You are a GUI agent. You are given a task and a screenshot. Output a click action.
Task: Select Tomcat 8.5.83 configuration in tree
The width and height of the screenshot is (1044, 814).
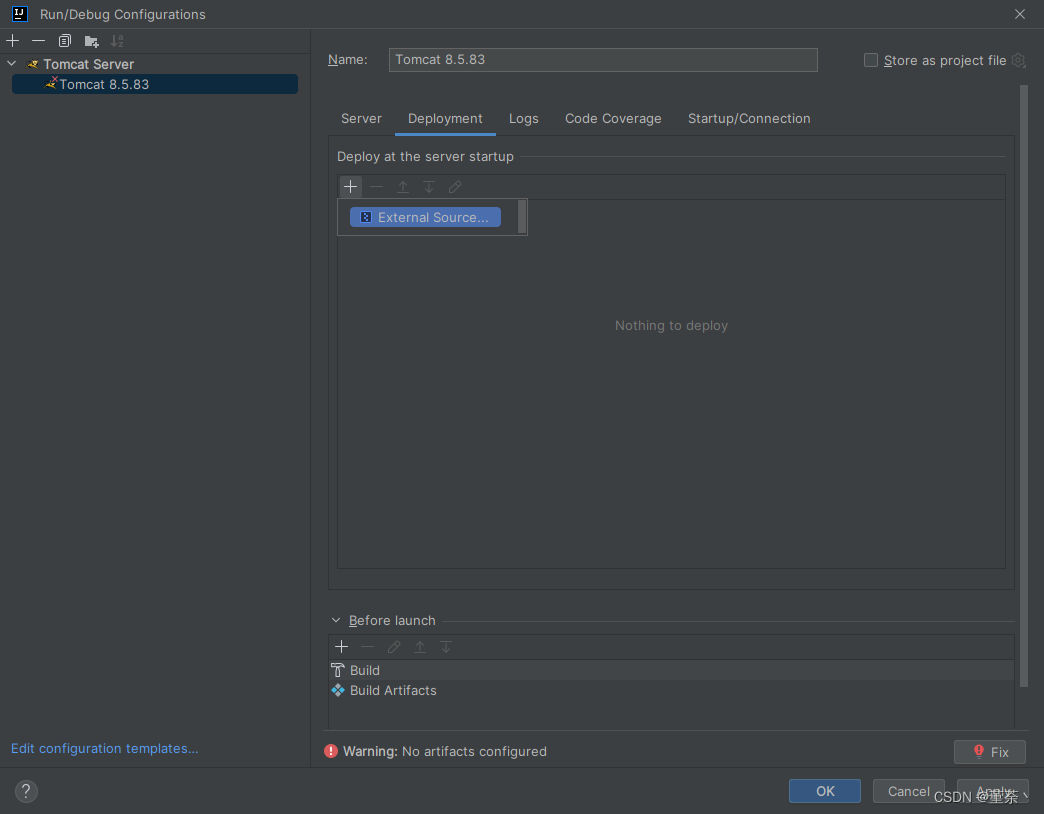(x=154, y=84)
